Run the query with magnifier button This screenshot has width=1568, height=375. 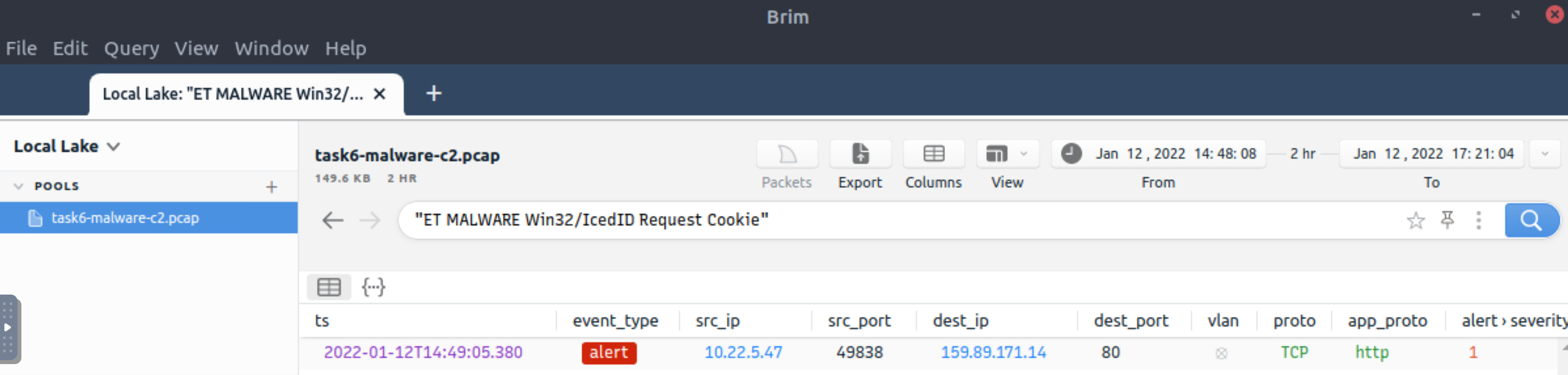1531,219
